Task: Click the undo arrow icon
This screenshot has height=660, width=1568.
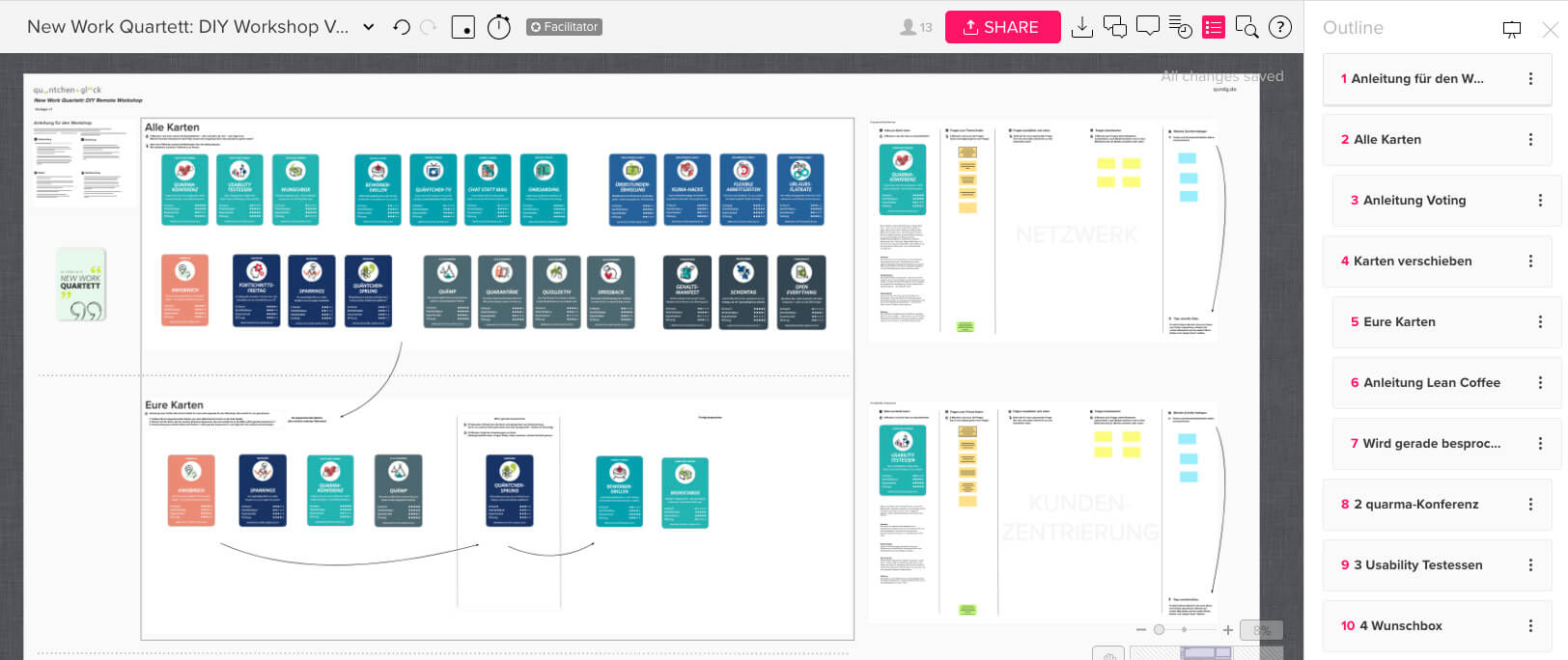Action: 402,27
